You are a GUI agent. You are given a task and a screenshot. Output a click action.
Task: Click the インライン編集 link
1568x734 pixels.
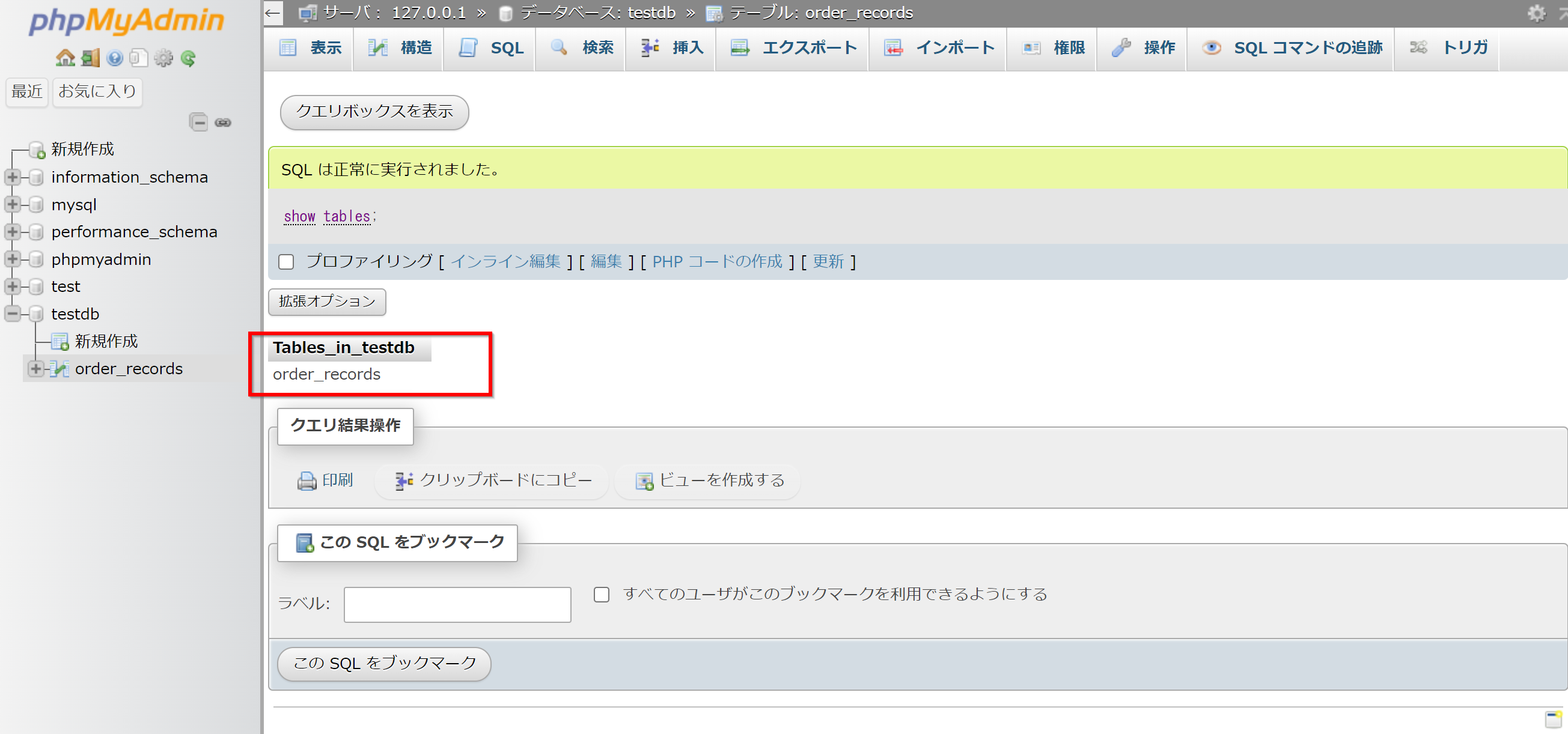point(505,262)
